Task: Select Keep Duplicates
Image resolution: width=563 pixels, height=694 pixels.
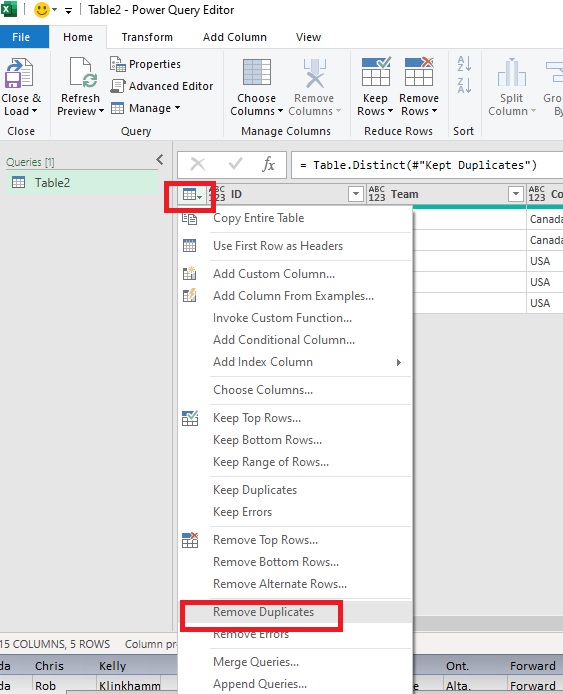Action: pos(295,490)
